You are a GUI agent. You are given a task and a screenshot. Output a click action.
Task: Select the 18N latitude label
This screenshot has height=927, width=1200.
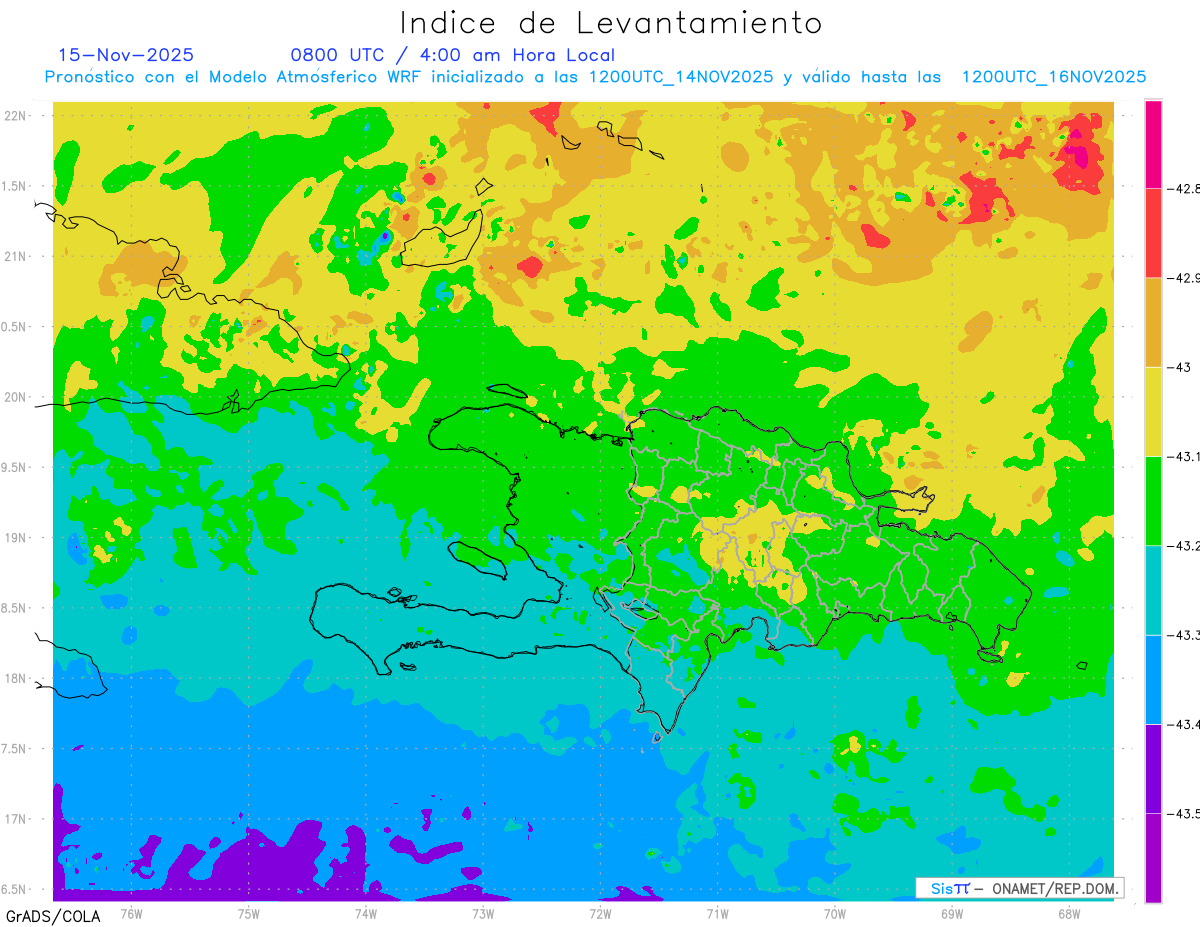pos(17,678)
